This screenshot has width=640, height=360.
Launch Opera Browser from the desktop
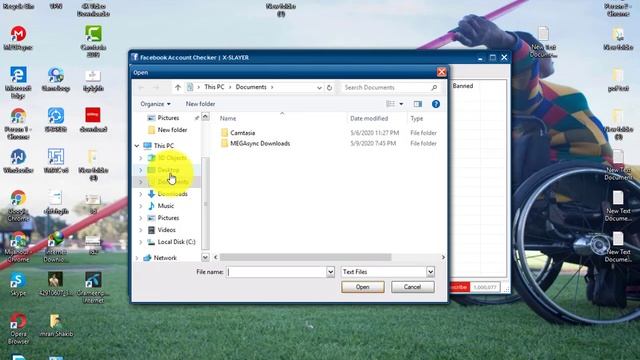[18, 329]
